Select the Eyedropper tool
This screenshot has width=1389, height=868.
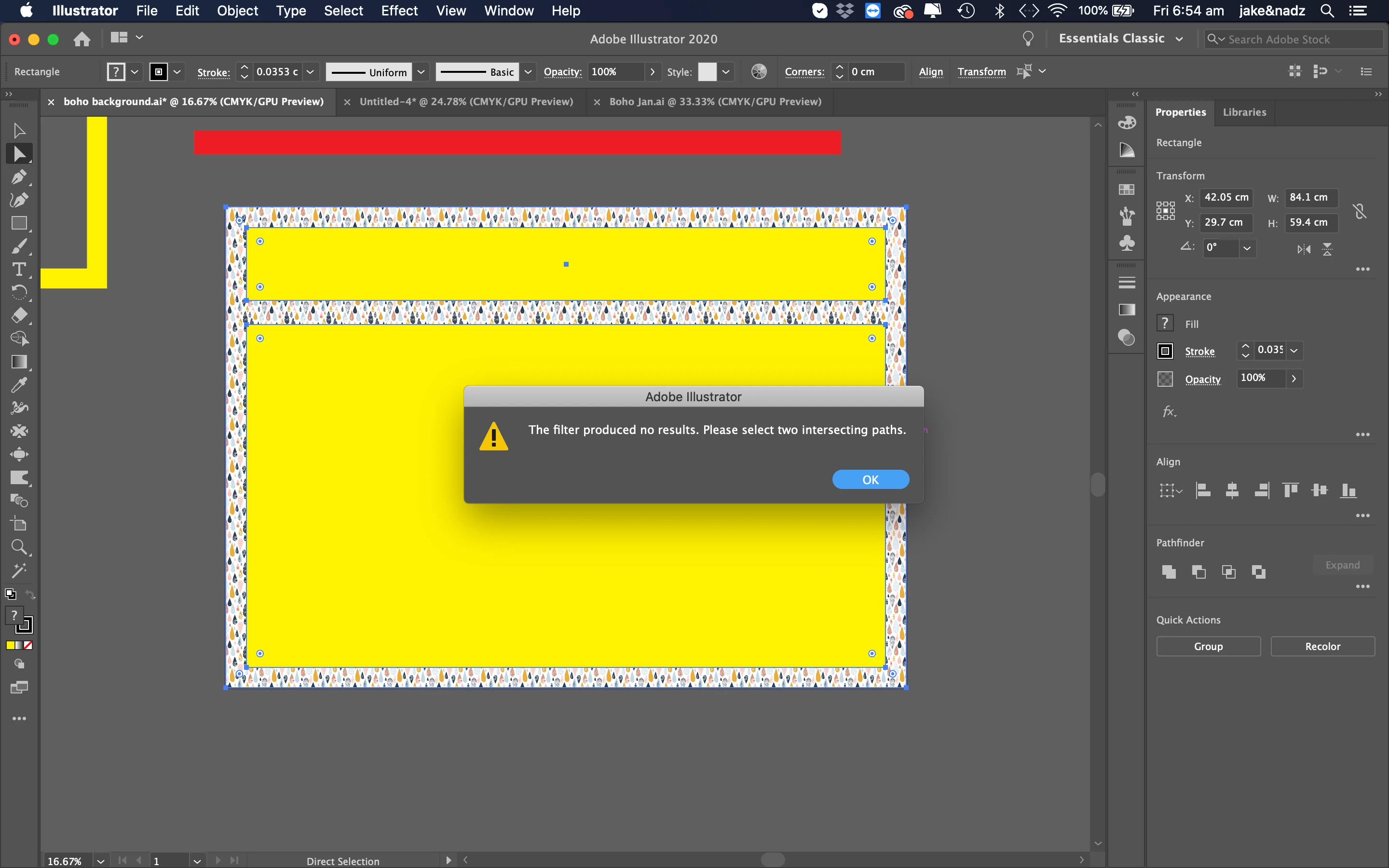point(18,385)
